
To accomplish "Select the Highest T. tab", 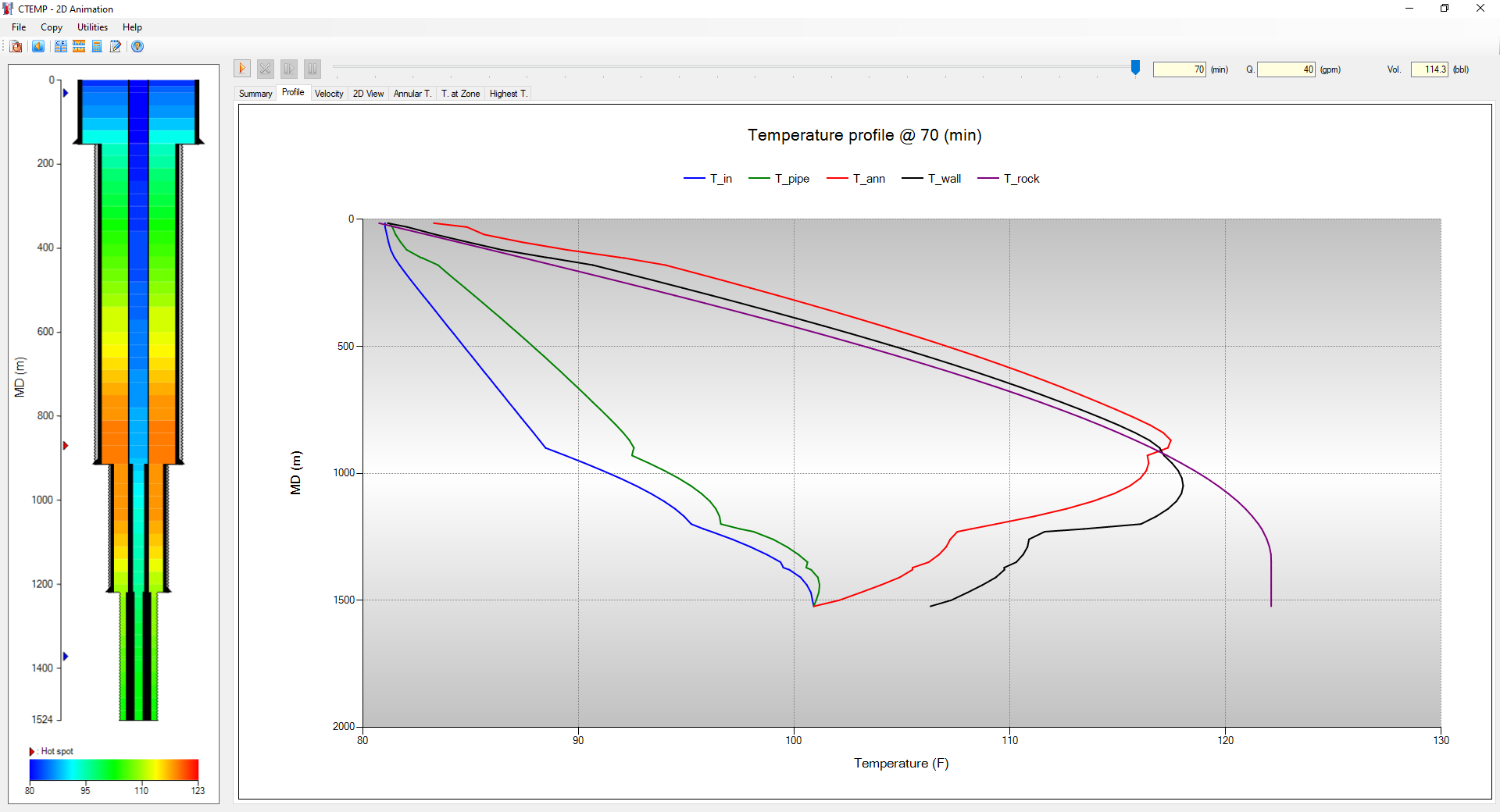I will (508, 94).
